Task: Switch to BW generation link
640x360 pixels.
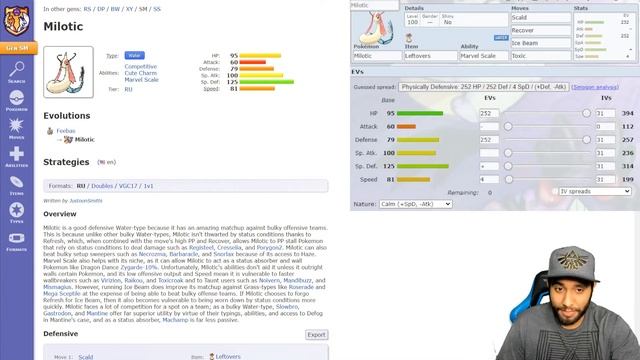Action: pos(115,9)
